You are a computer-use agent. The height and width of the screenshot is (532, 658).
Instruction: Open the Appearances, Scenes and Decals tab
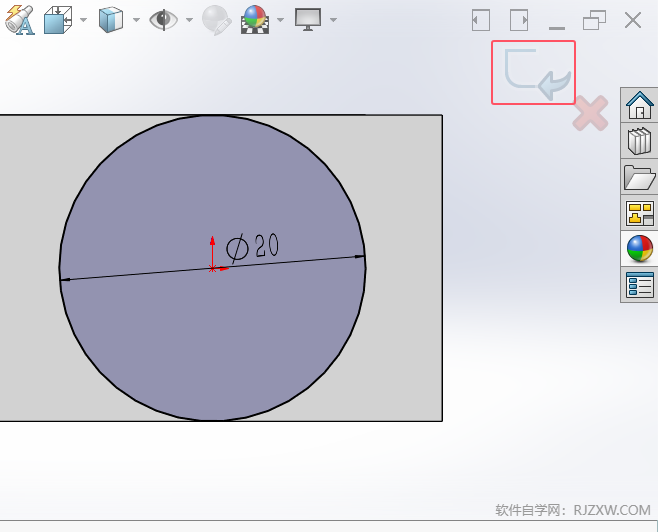click(x=640, y=249)
